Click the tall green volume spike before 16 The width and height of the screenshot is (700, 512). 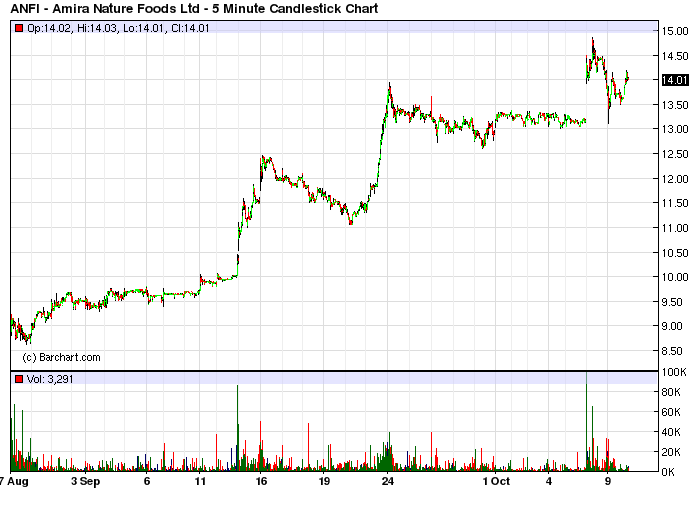[x=238, y=428]
